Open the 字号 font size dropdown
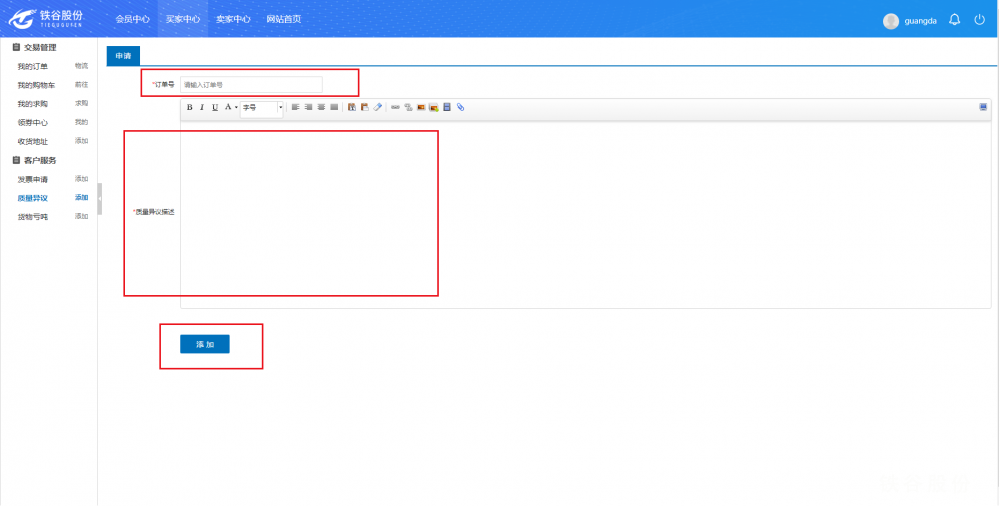Image resolution: width=1000 pixels, height=506 pixels. (x=262, y=107)
